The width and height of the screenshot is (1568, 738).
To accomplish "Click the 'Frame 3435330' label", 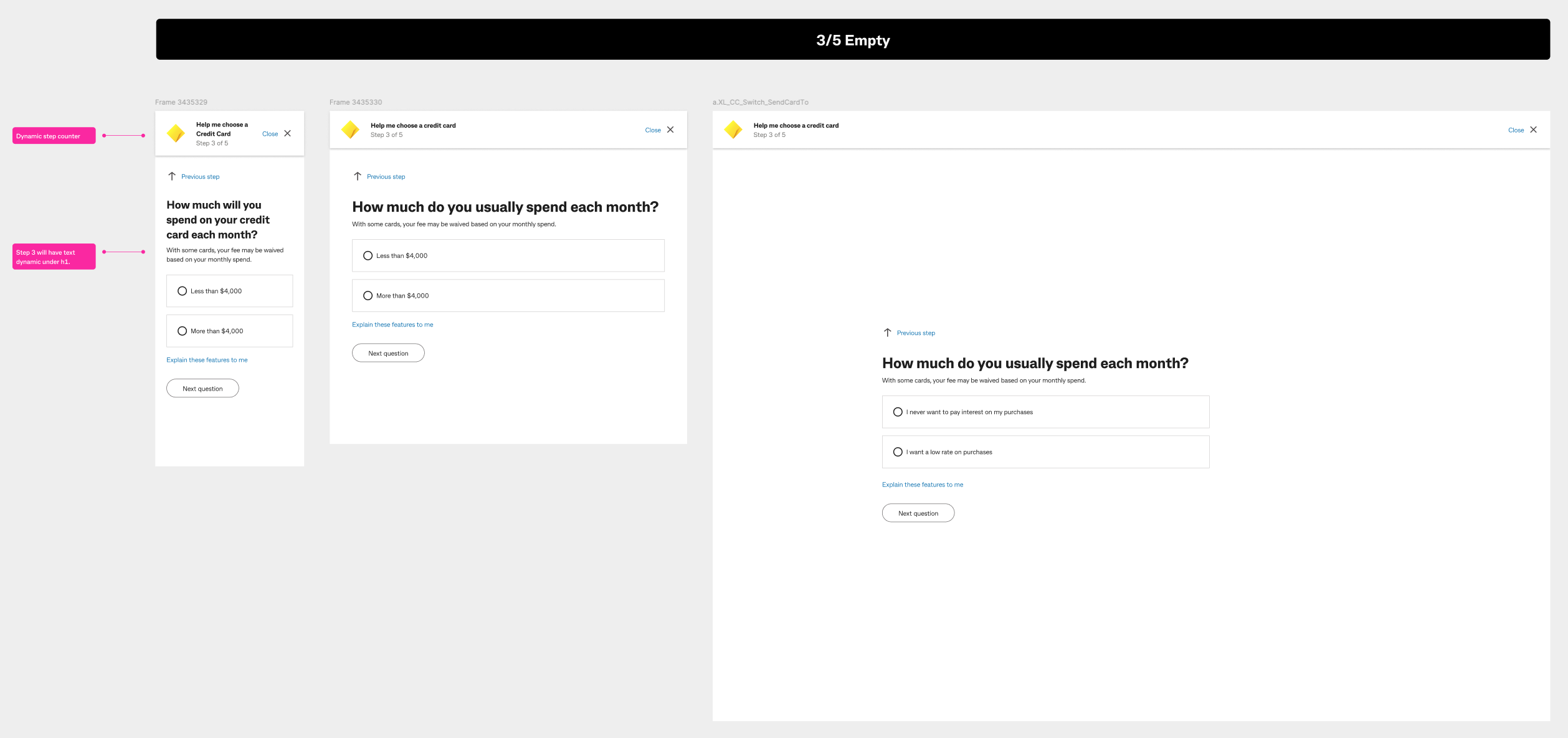I will tap(356, 102).
